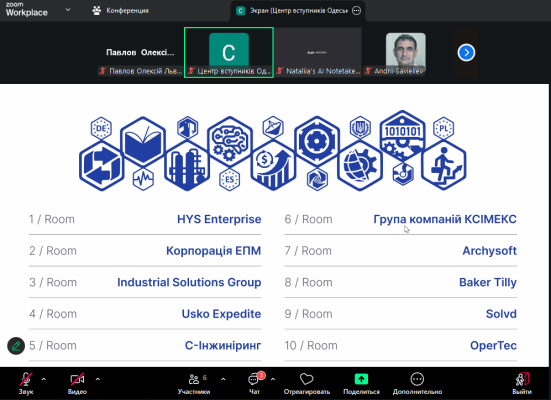Start camera with Видео button
551x400 pixels.
point(77,383)
